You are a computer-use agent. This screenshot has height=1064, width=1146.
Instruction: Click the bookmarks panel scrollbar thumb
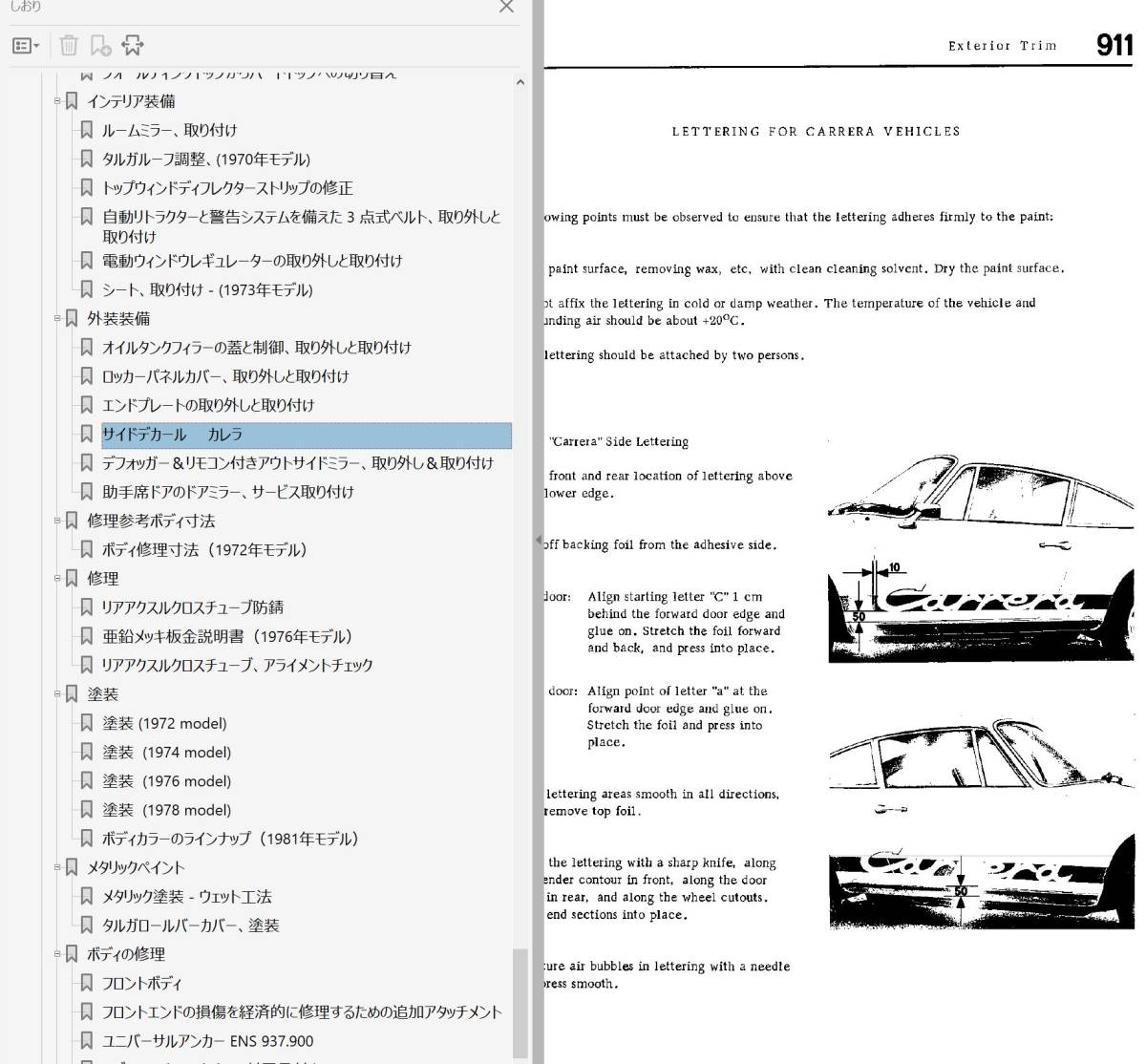pos(520,1002)
